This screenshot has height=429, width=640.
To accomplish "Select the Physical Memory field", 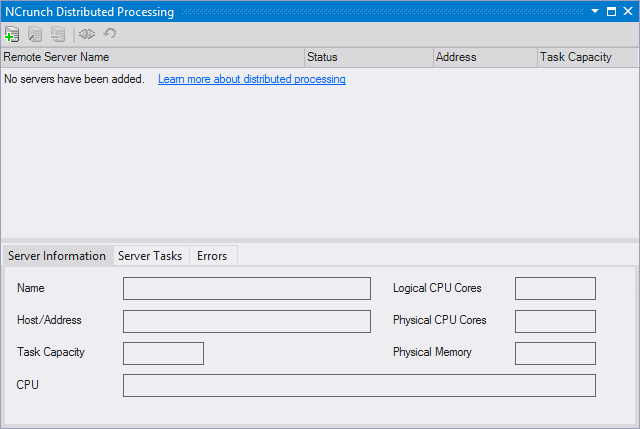I will (555, 353).
